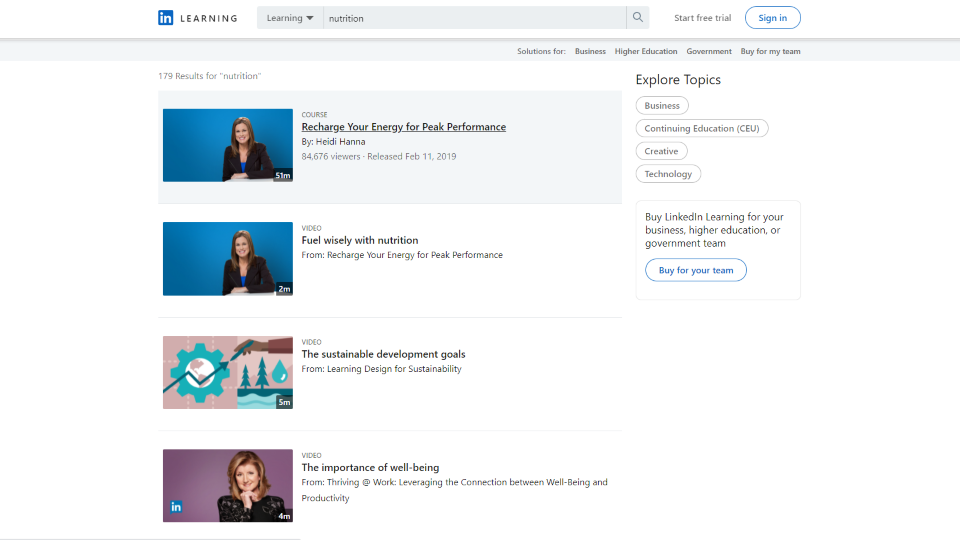This screenshot has width=960, height=540.
Task: Open The importance of well-being video
Action: tap(370, 467)
